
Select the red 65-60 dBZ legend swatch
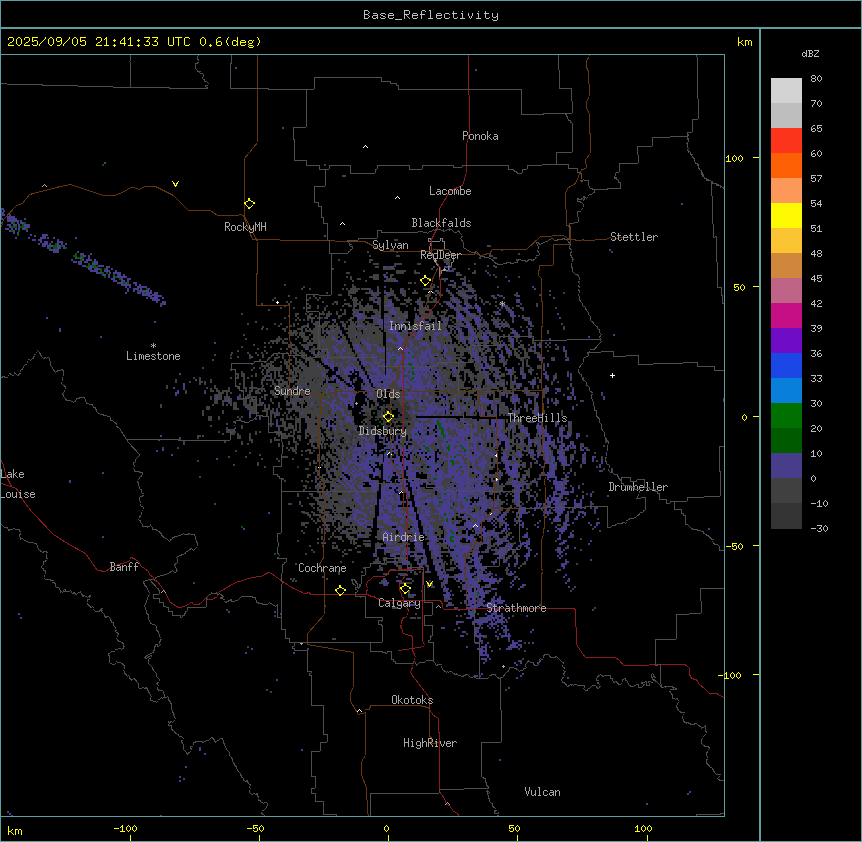(x=786, y=141)
